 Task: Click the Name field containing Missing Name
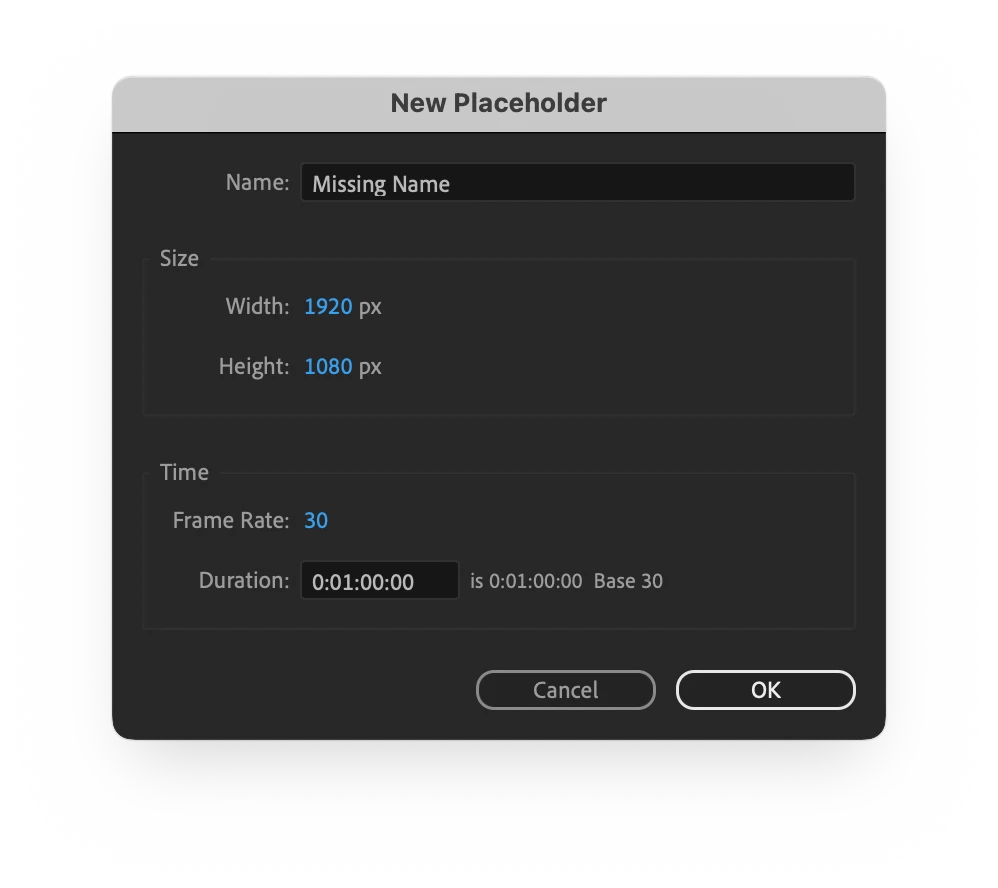577,183
